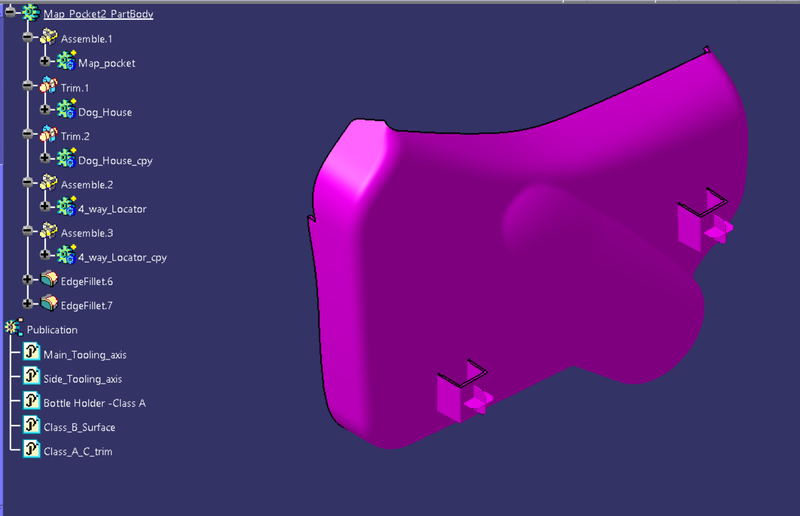The width and height of the screenshot is (800, 516).
Task: Click the Publication node icon
Action: (14, 327)
